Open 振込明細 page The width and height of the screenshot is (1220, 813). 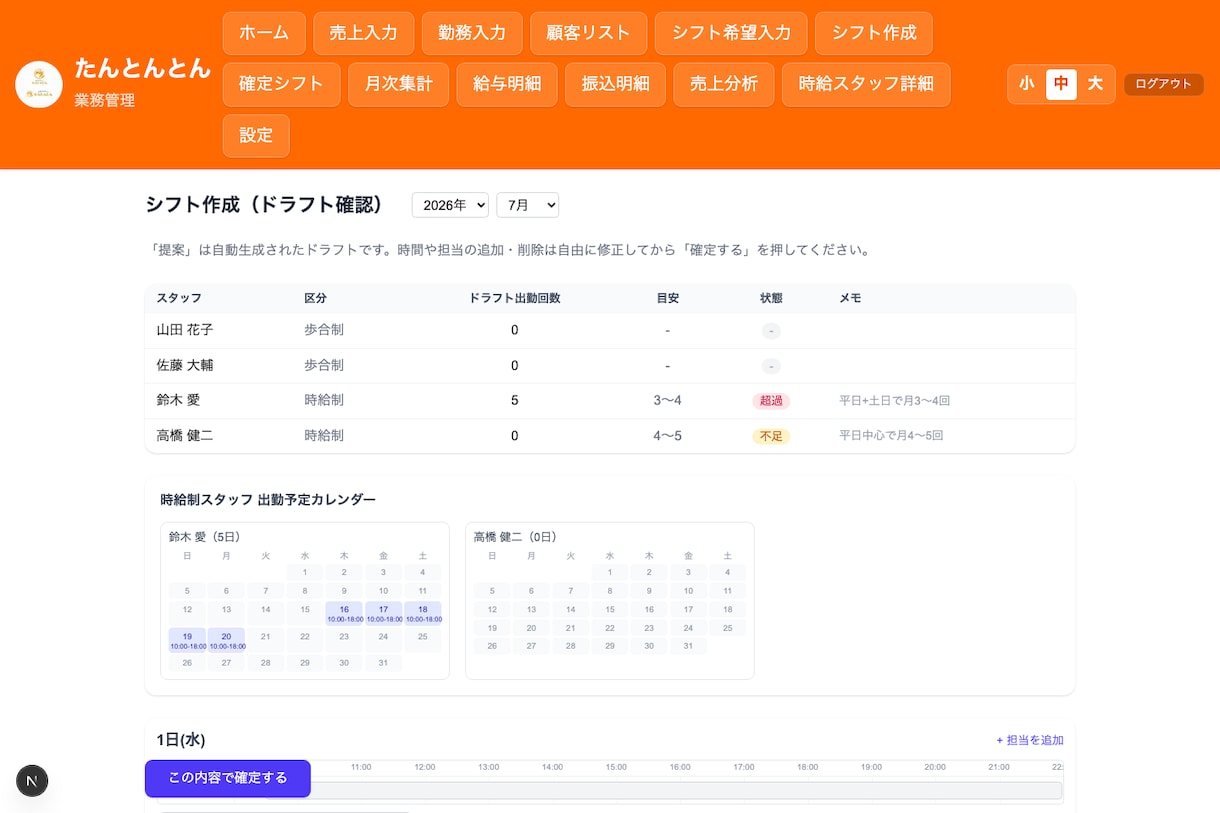coord(615,84)
